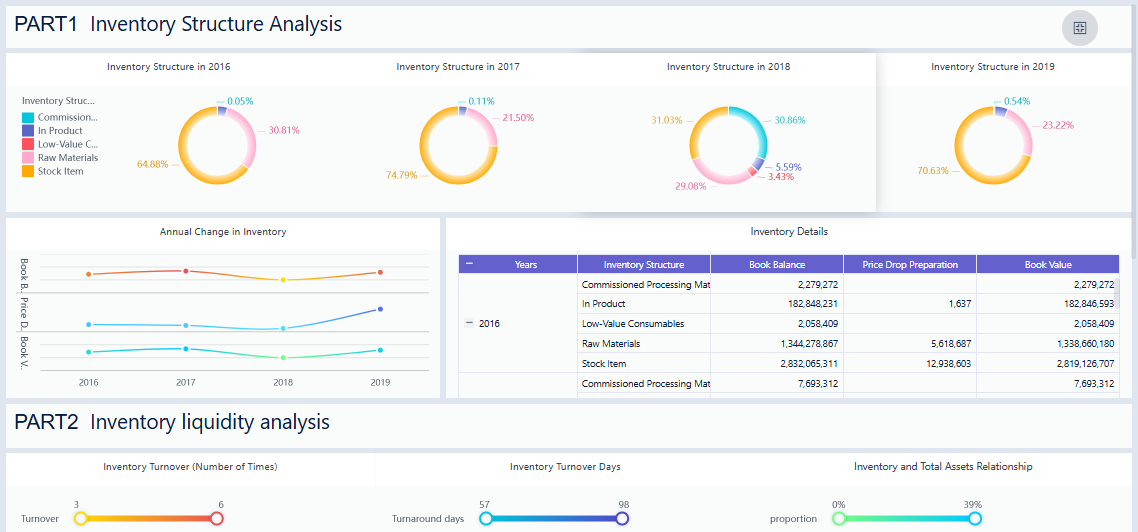Click the 2016 x-axis label on the line chart
The width and height of the screenshot is (1138, 532).
89,382
